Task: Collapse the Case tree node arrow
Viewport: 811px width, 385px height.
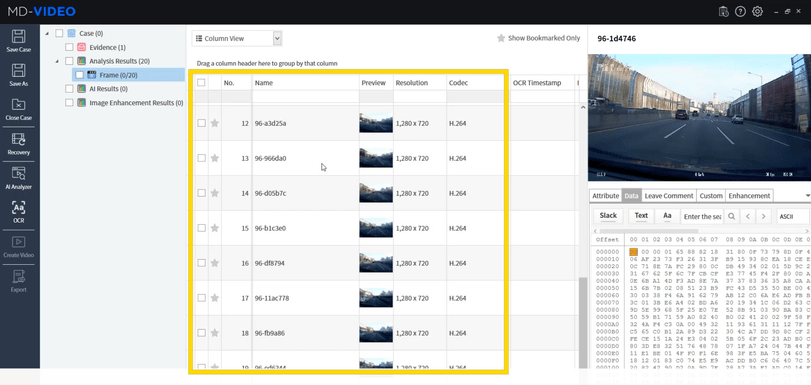Action: (x=48, y=34)
